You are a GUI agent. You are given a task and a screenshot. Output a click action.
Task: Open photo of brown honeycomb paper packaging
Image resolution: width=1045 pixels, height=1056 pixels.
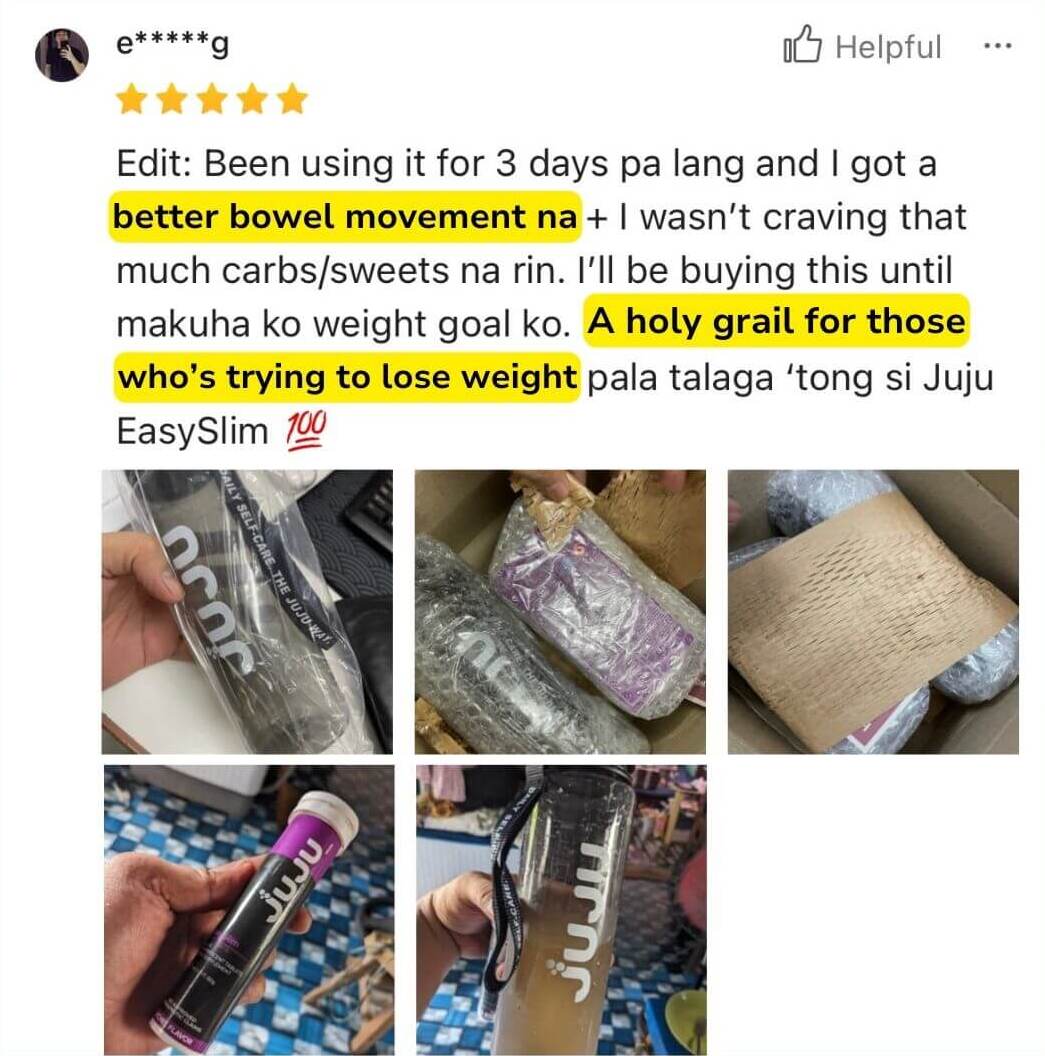coord(873,612)
